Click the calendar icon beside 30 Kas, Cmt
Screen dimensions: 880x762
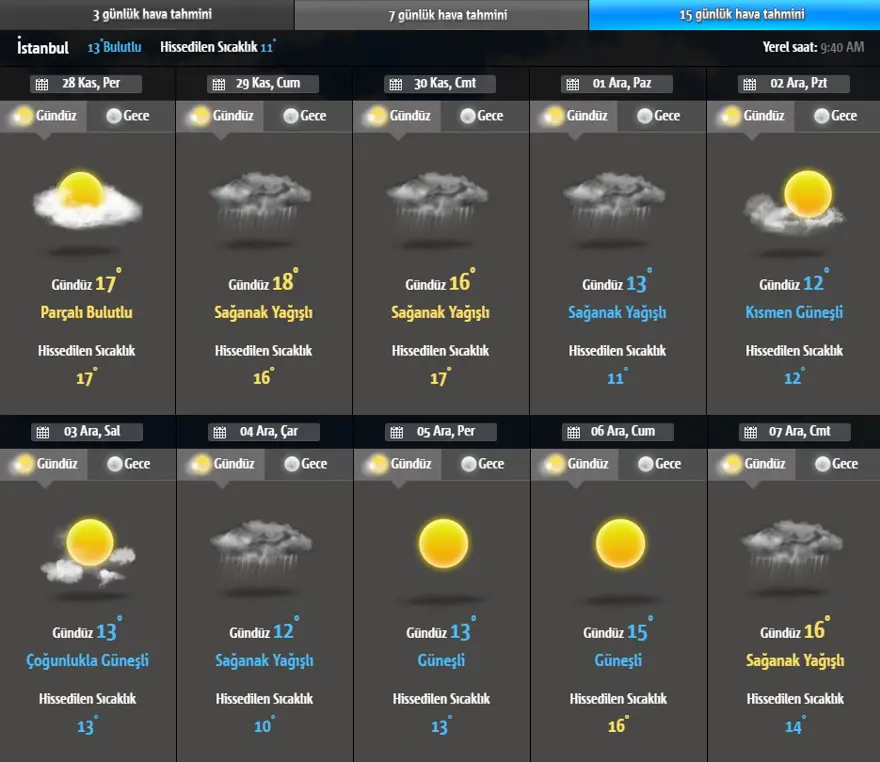coord(395,84)
